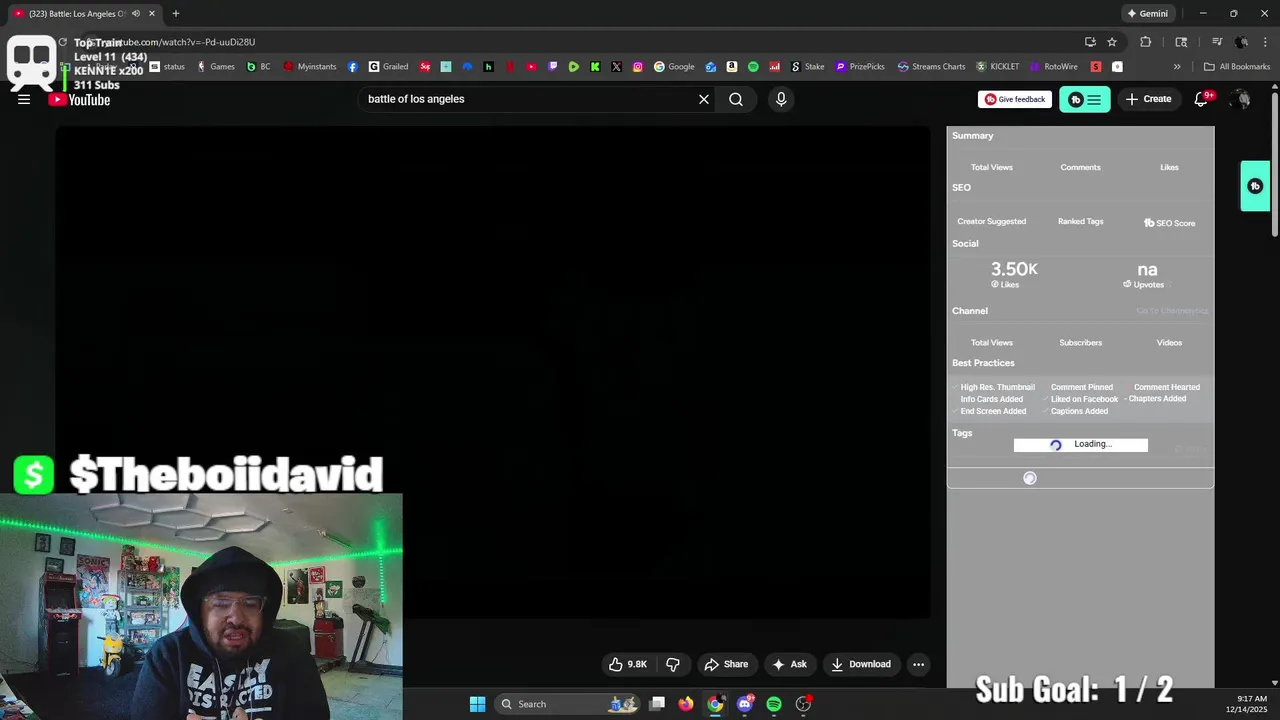Image resolution: width=1280 pixels, height=720 pixels.
Task: Bookmark this page with the star
Action: [1112, 42]
